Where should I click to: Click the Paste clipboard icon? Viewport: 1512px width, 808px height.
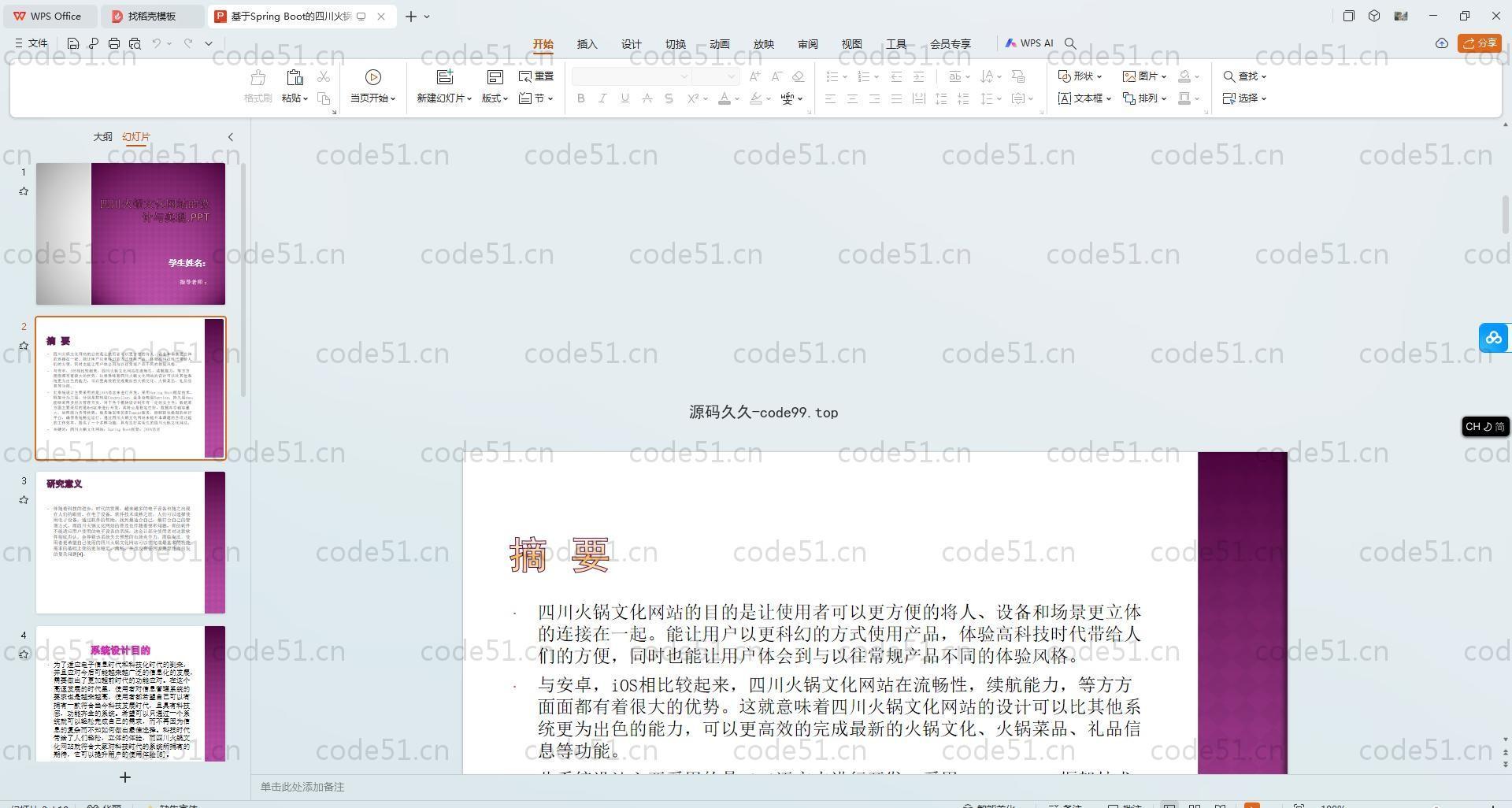tap(295, 77)
